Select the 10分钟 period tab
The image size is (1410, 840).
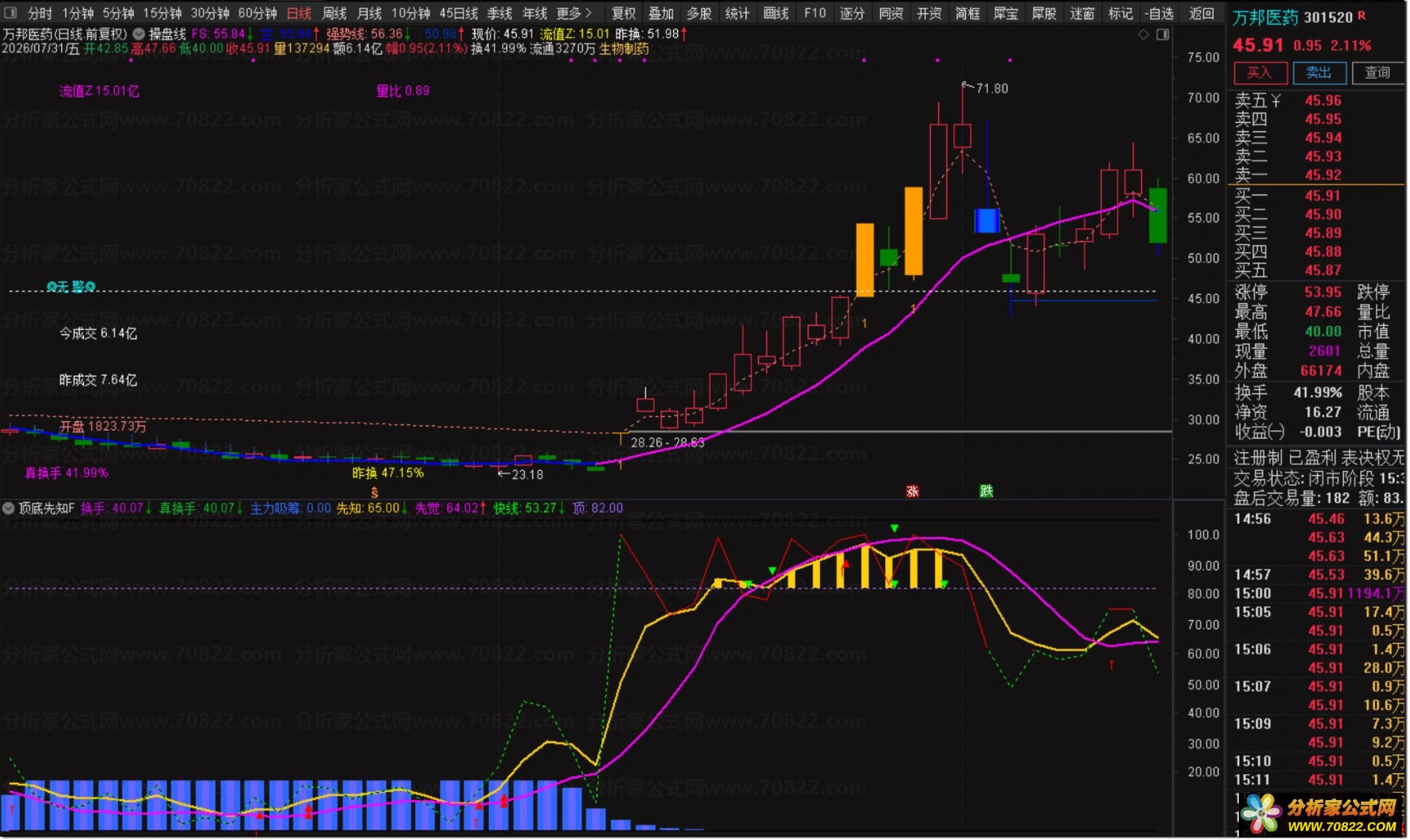pyautogui.click(x=411, y=13)
